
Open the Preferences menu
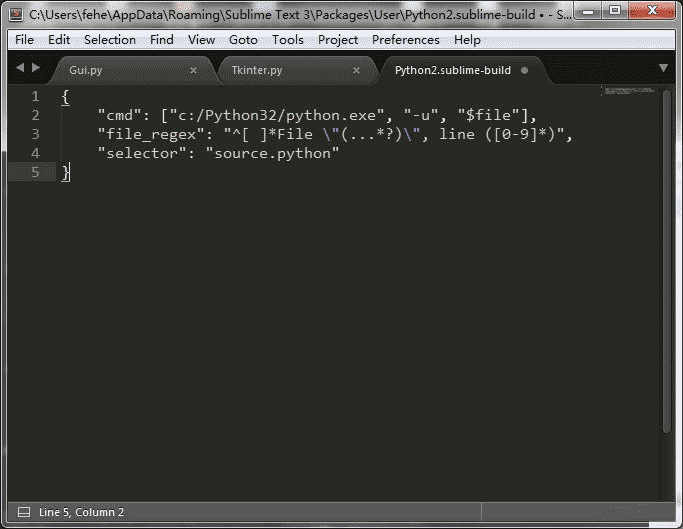(406, 40)
